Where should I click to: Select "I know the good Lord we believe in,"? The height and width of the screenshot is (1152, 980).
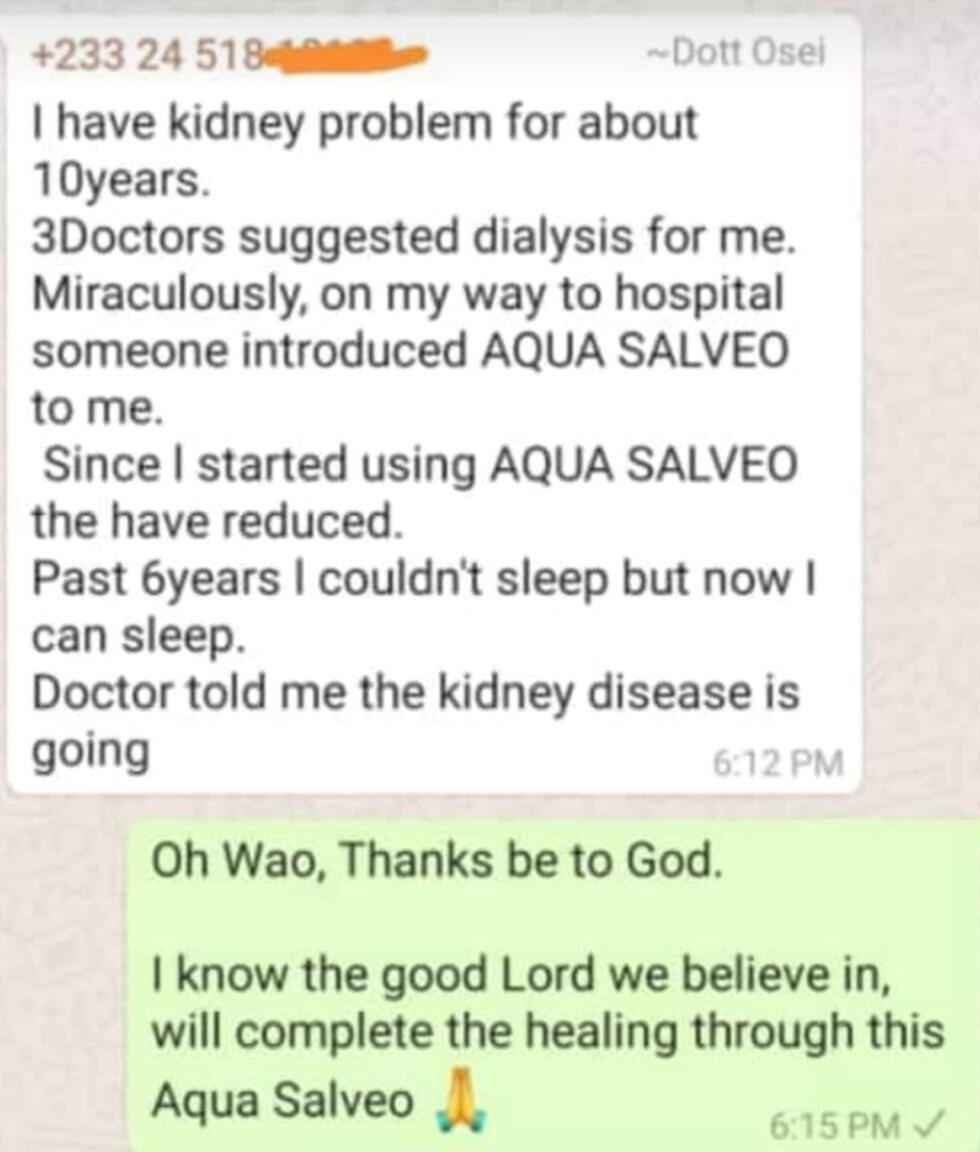(x=521, y=975)
